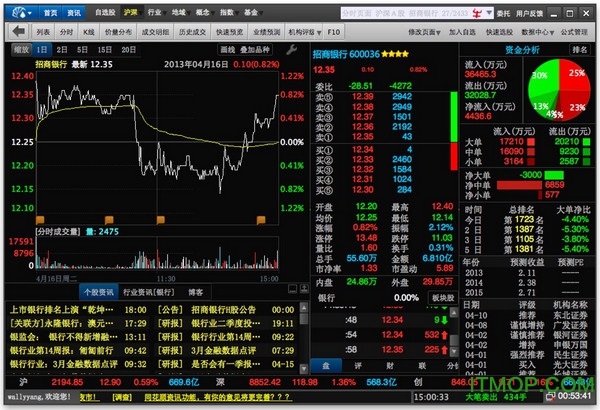Select the 盘 tab under quote panel
Screen dimensions: 600x410
(325, 366)
